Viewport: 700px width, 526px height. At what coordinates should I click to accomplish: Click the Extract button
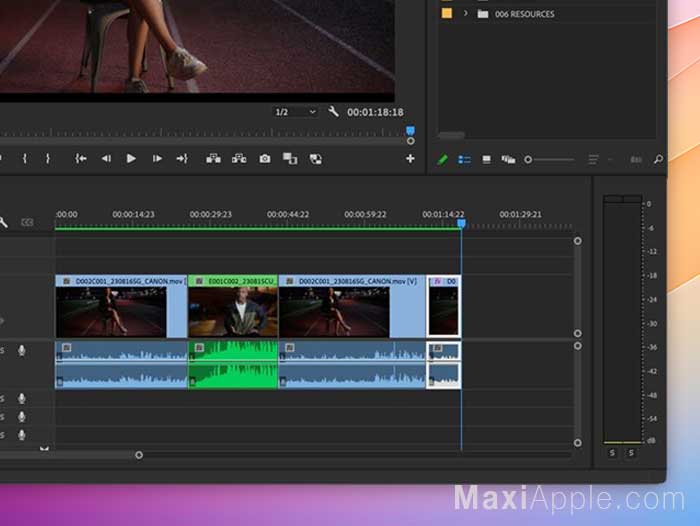tap(239, 159)
